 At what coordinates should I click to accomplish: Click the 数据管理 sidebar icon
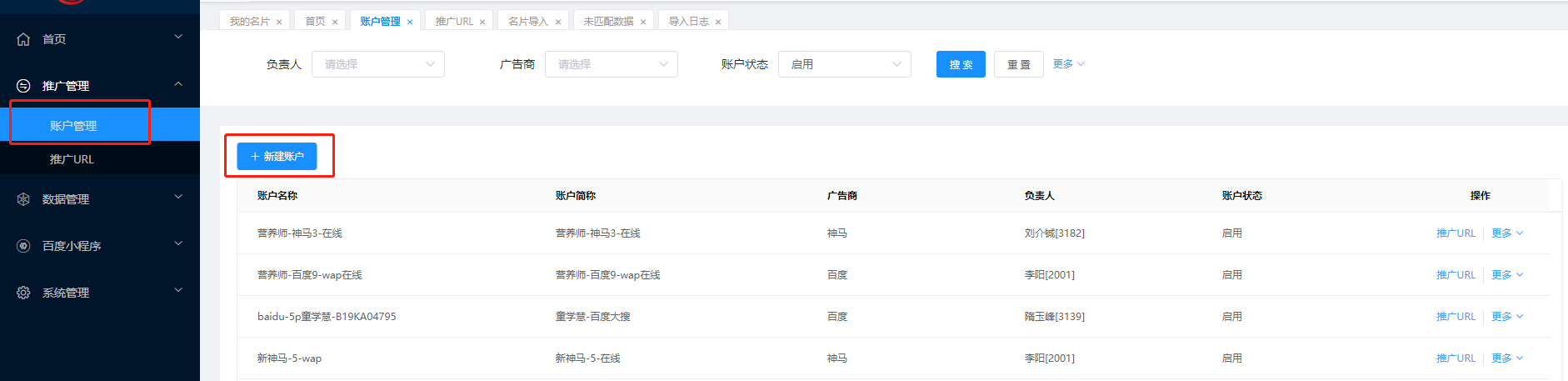point(23,199)
